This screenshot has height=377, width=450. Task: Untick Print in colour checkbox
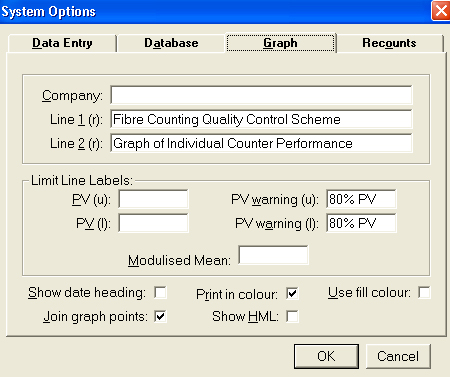[x=292, y=294]
